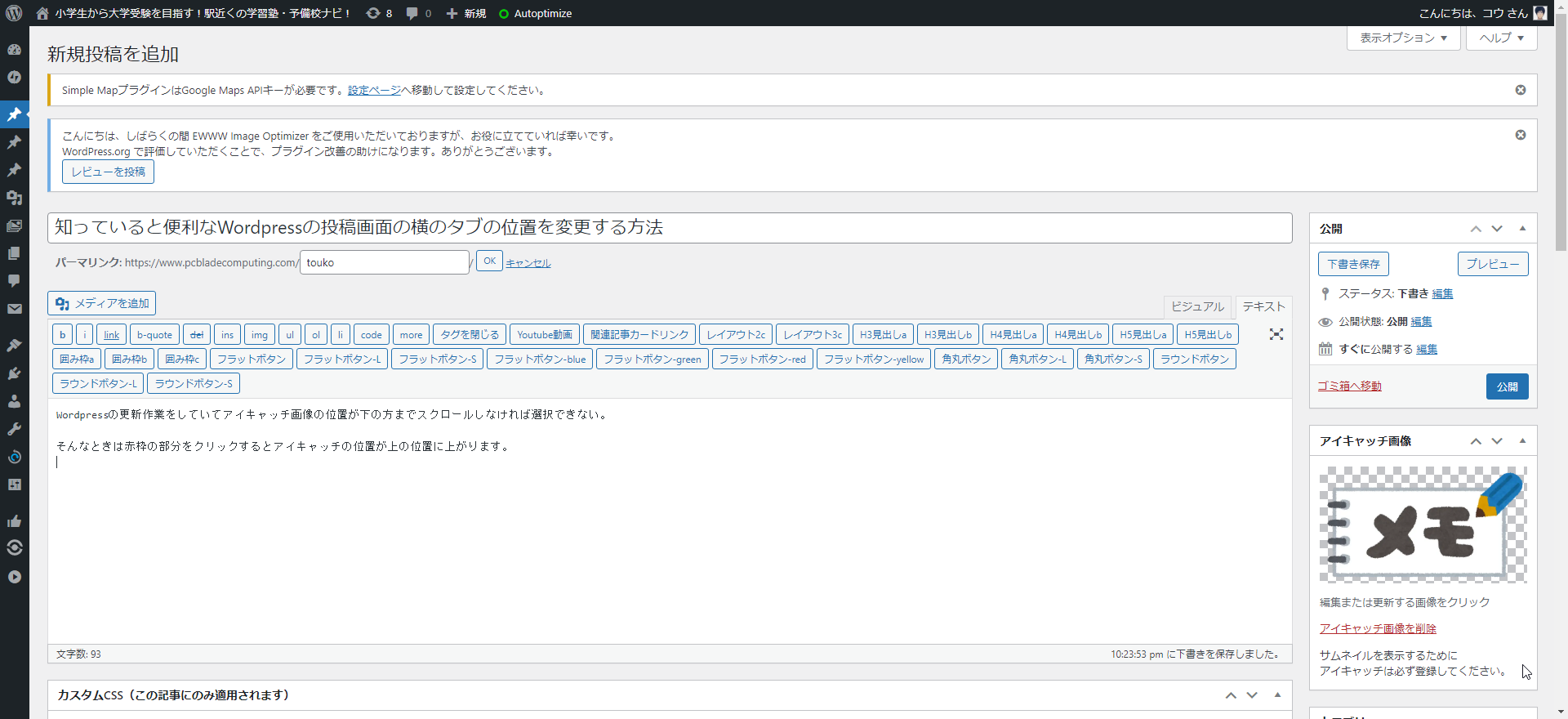Click the メディアを追加 button

(101, 303)
